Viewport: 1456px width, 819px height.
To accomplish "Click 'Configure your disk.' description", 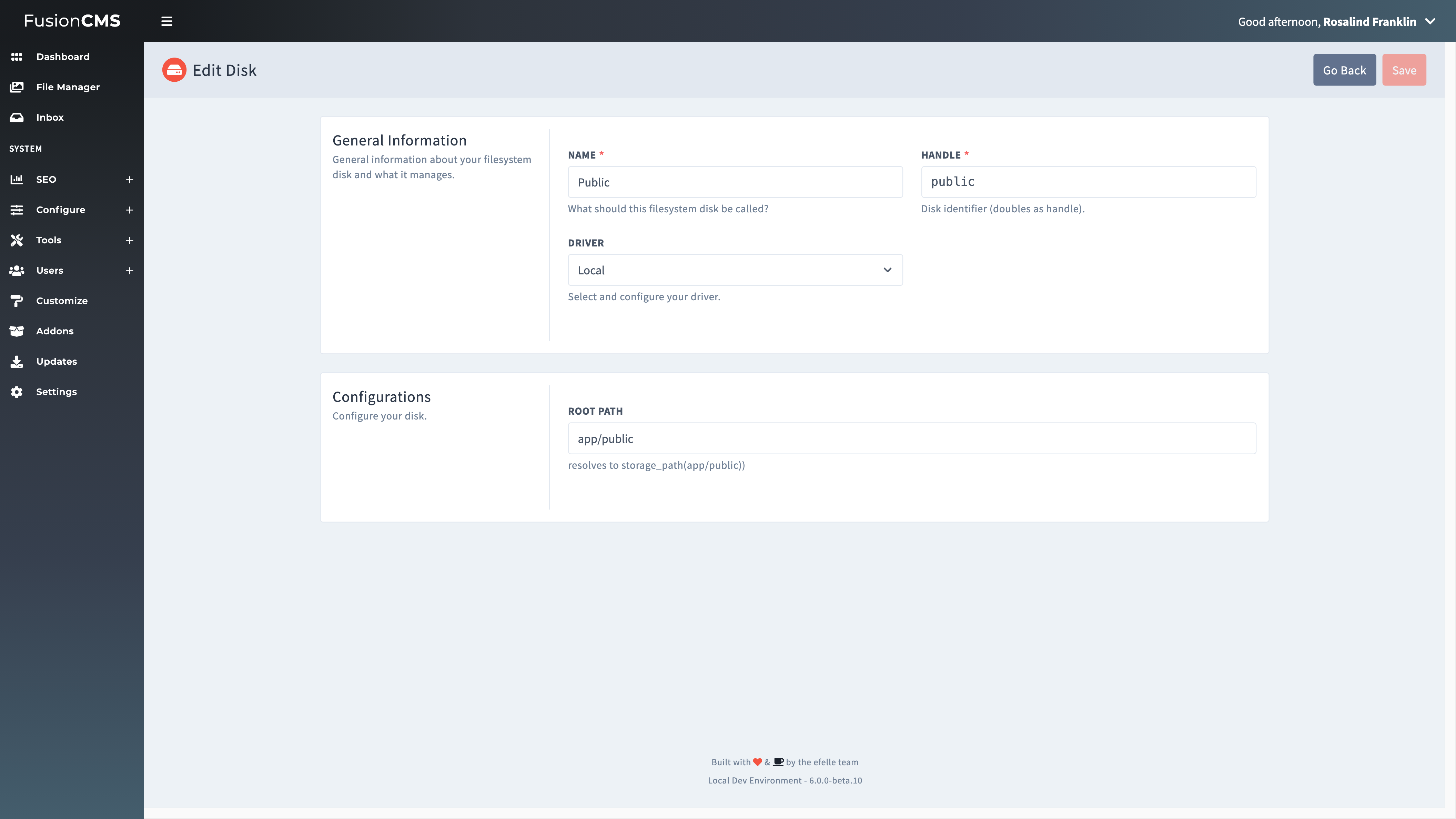I will (379, 416).
